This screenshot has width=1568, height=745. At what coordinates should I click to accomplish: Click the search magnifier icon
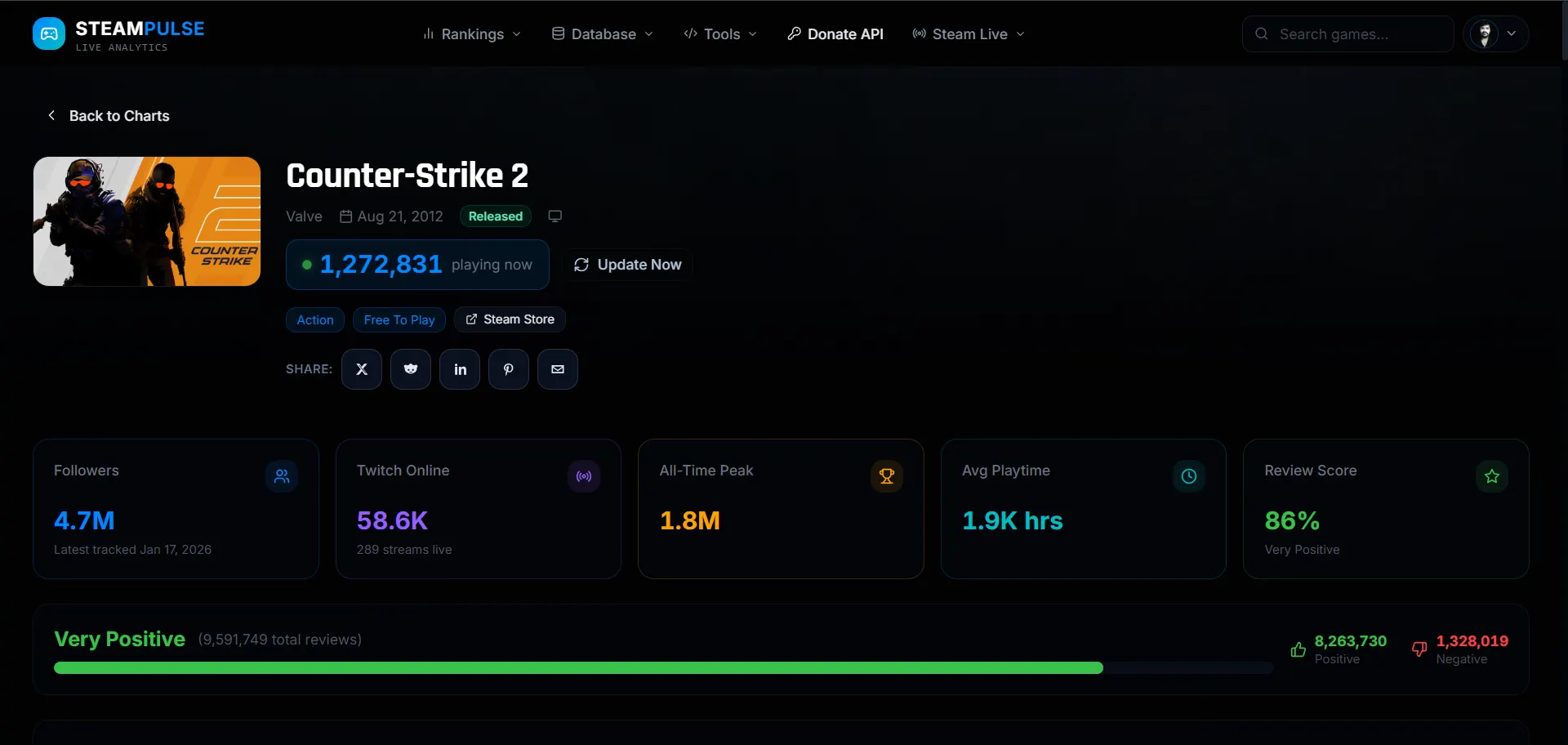pos(1262,33)
